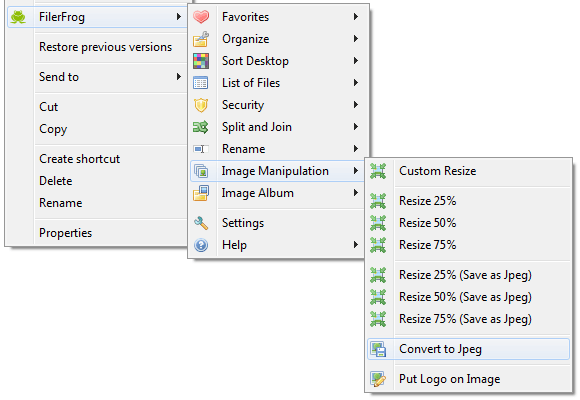
Task: Expand the Send to submenu arrow
Action: (x=179, y=77)
